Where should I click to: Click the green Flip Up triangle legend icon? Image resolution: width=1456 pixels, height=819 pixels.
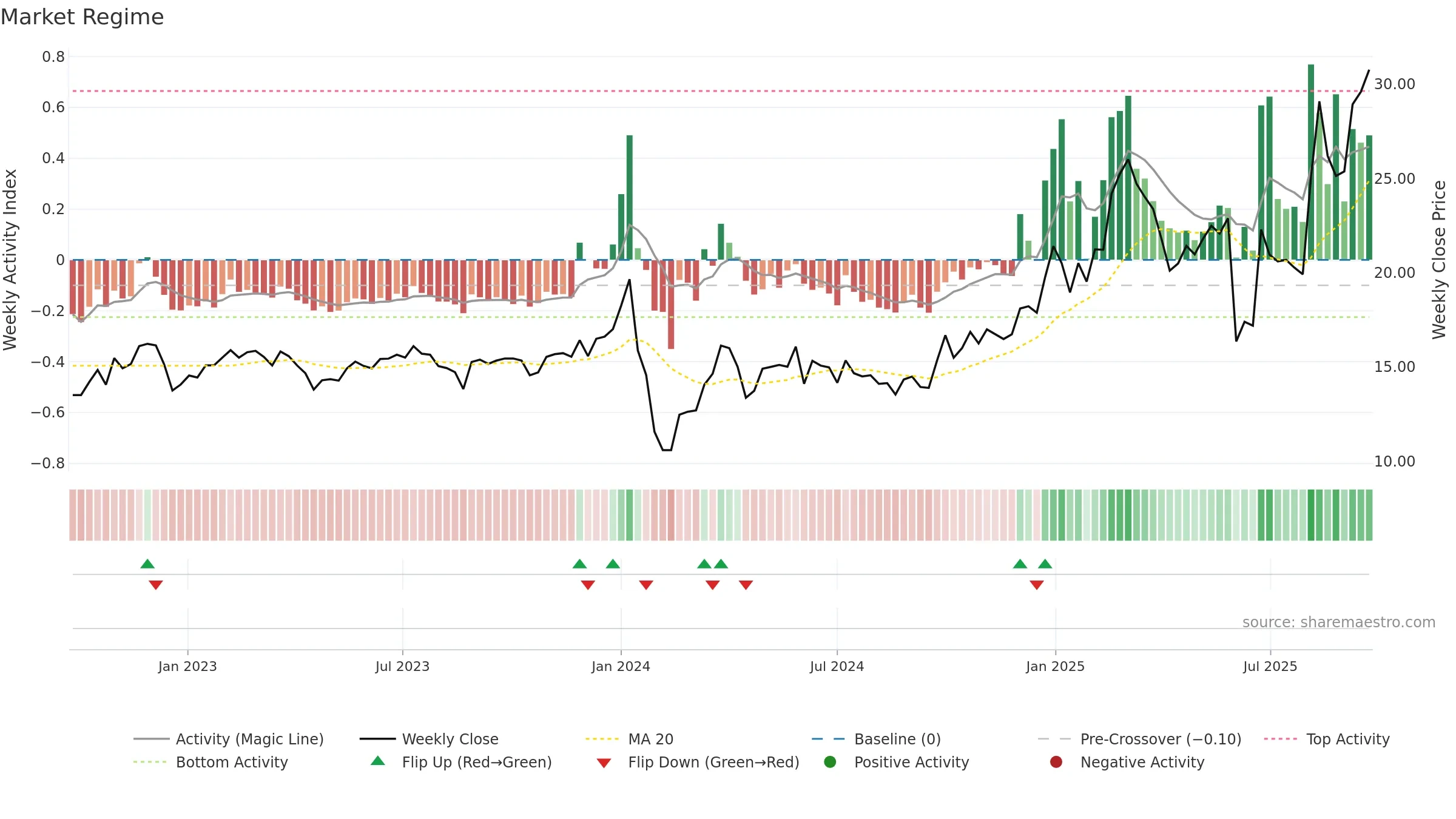pos(377,761)
